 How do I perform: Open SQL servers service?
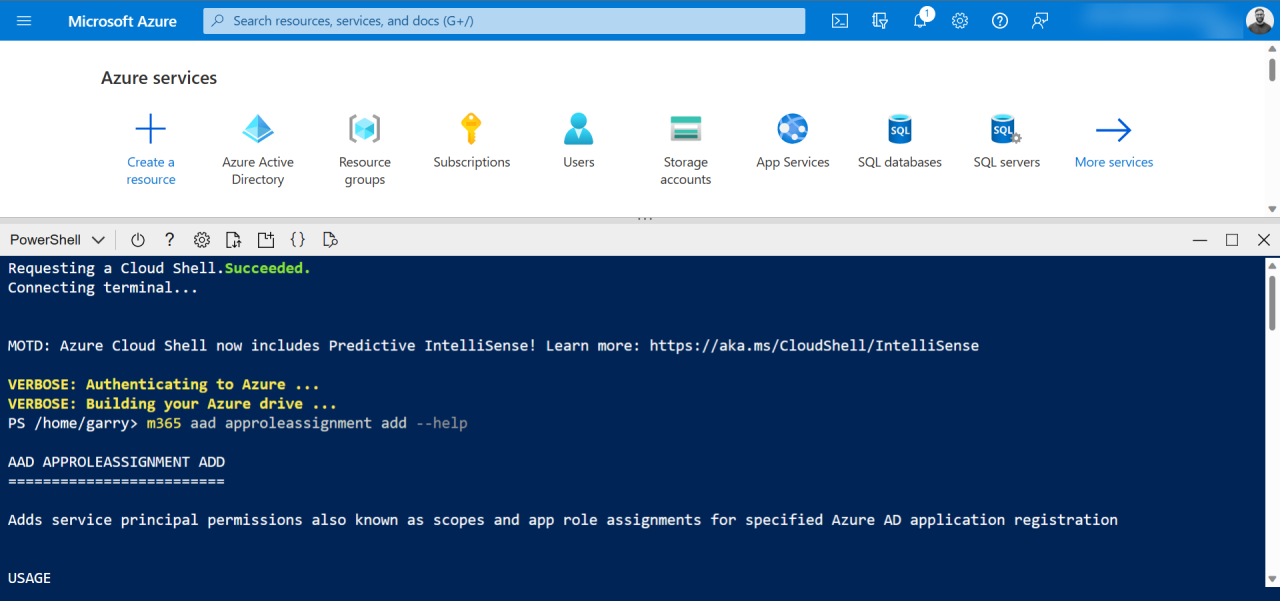point(1006,141)
